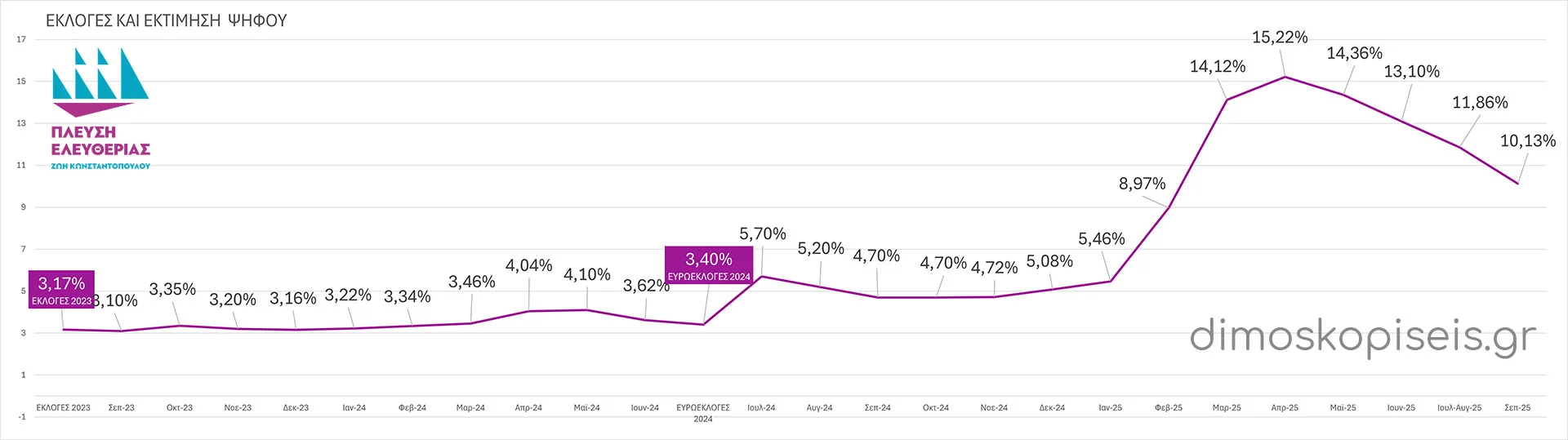Click the ΕΥΡΩΕΚΛΟΓΕΣ 2024 axis label
Image resolution: width=1568 pixels, height=440 pixels.
click(x=703, y=413)
